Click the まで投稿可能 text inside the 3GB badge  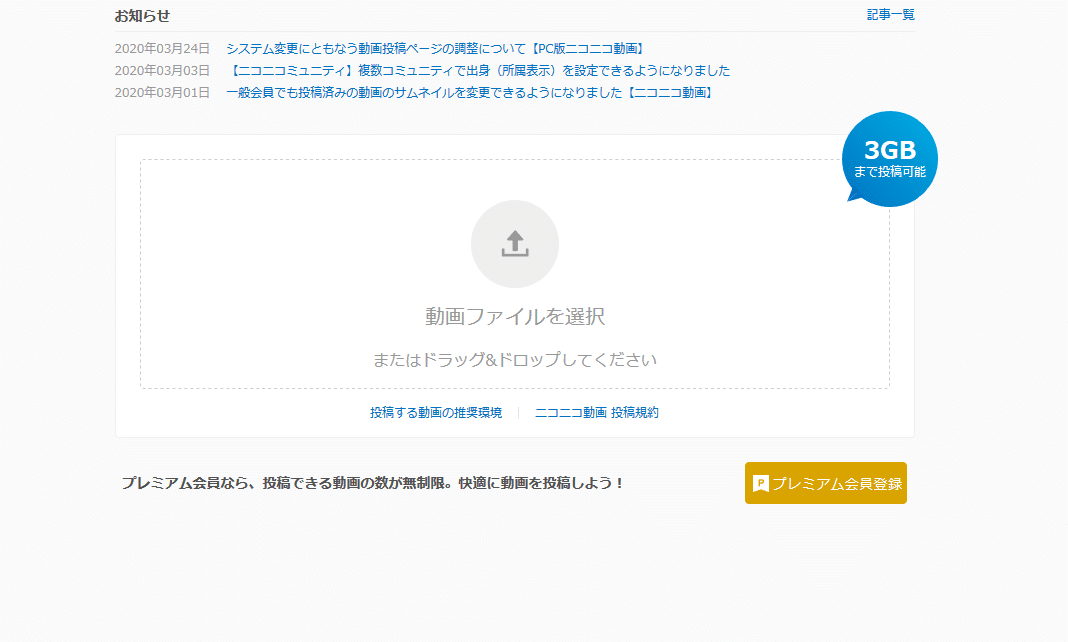click(x=889, y=172)
